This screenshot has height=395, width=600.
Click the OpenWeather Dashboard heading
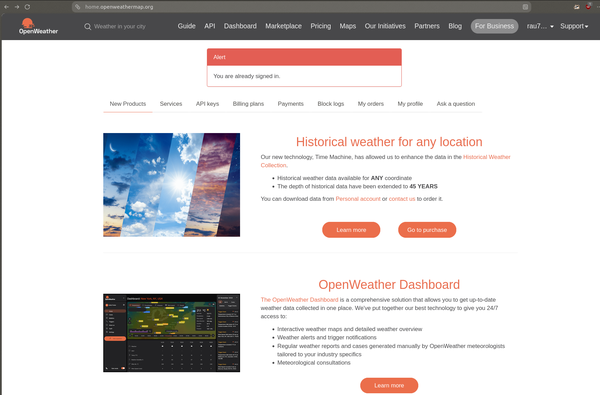389,285
